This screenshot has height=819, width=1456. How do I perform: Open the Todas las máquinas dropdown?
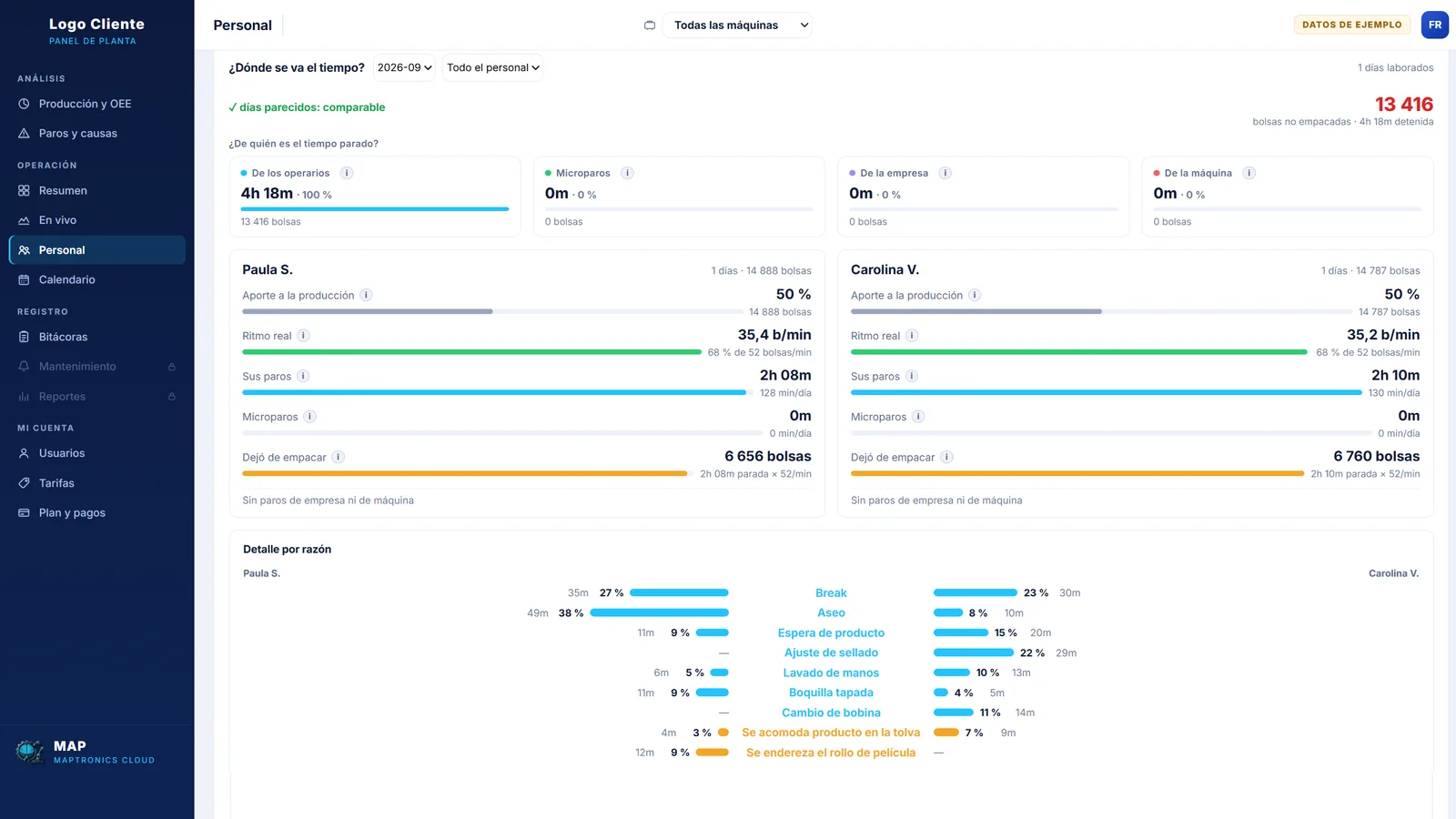coord(737,25)
